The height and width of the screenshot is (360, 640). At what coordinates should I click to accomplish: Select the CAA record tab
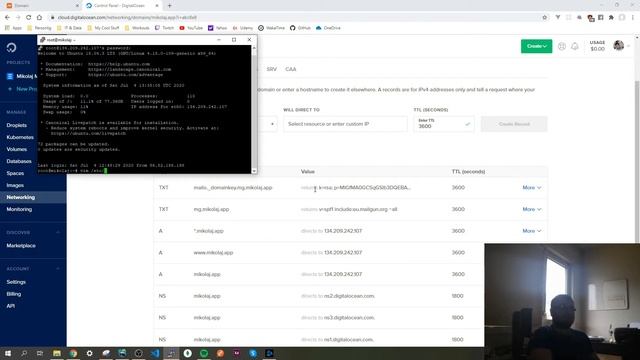pyautogui.click(x=291, y=69)
